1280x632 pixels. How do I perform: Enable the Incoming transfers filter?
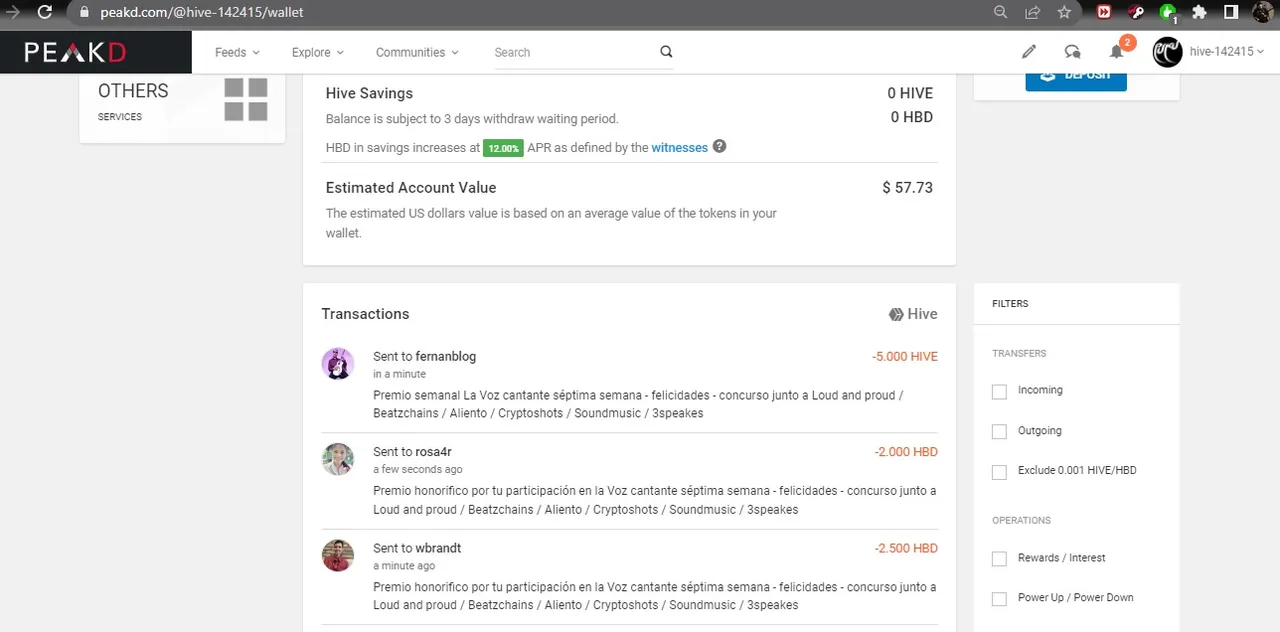[999, 392]
